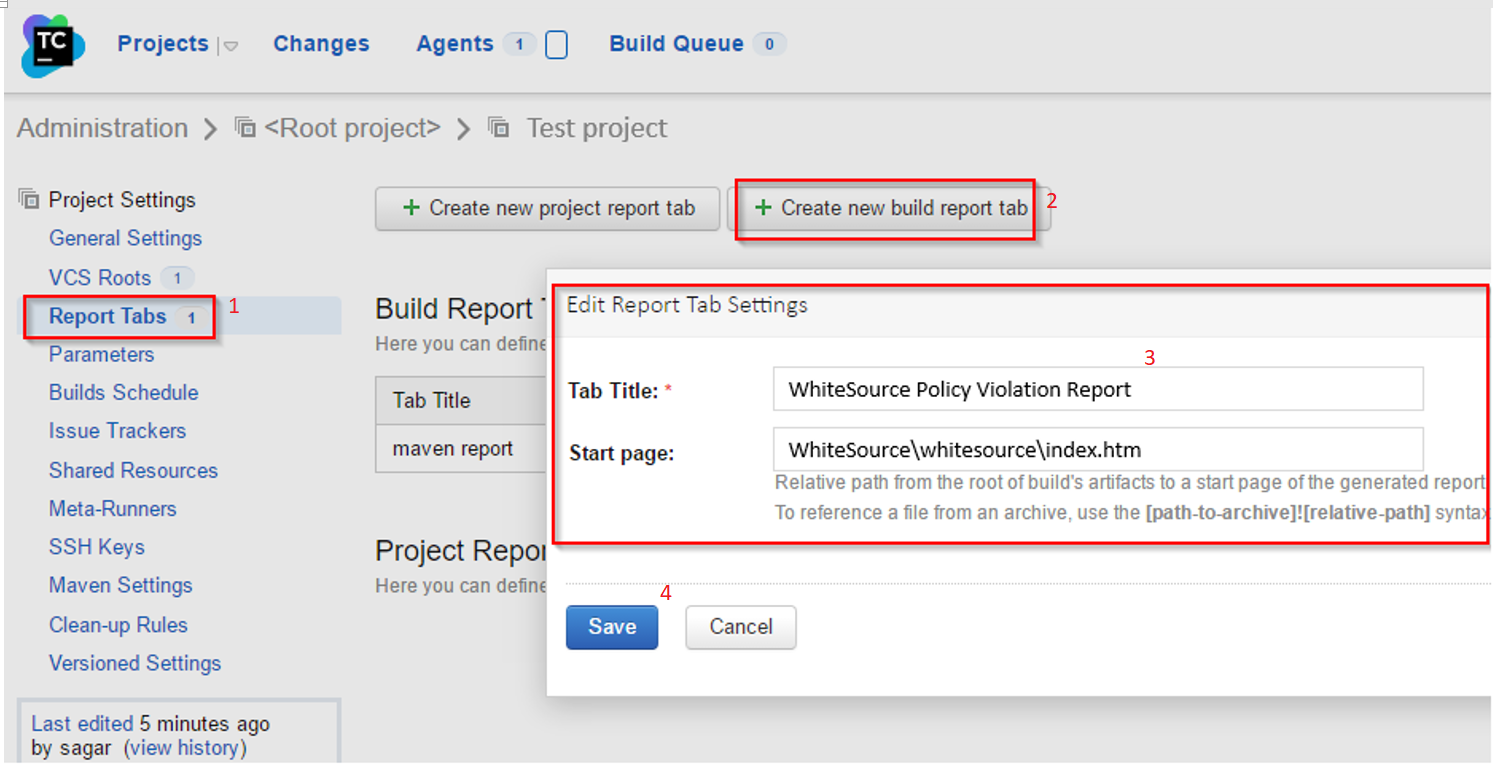Viewport: 1493px width, 767px height.
Task: Navigate to the Root project breadcrumb
Action: pos(351,128)
